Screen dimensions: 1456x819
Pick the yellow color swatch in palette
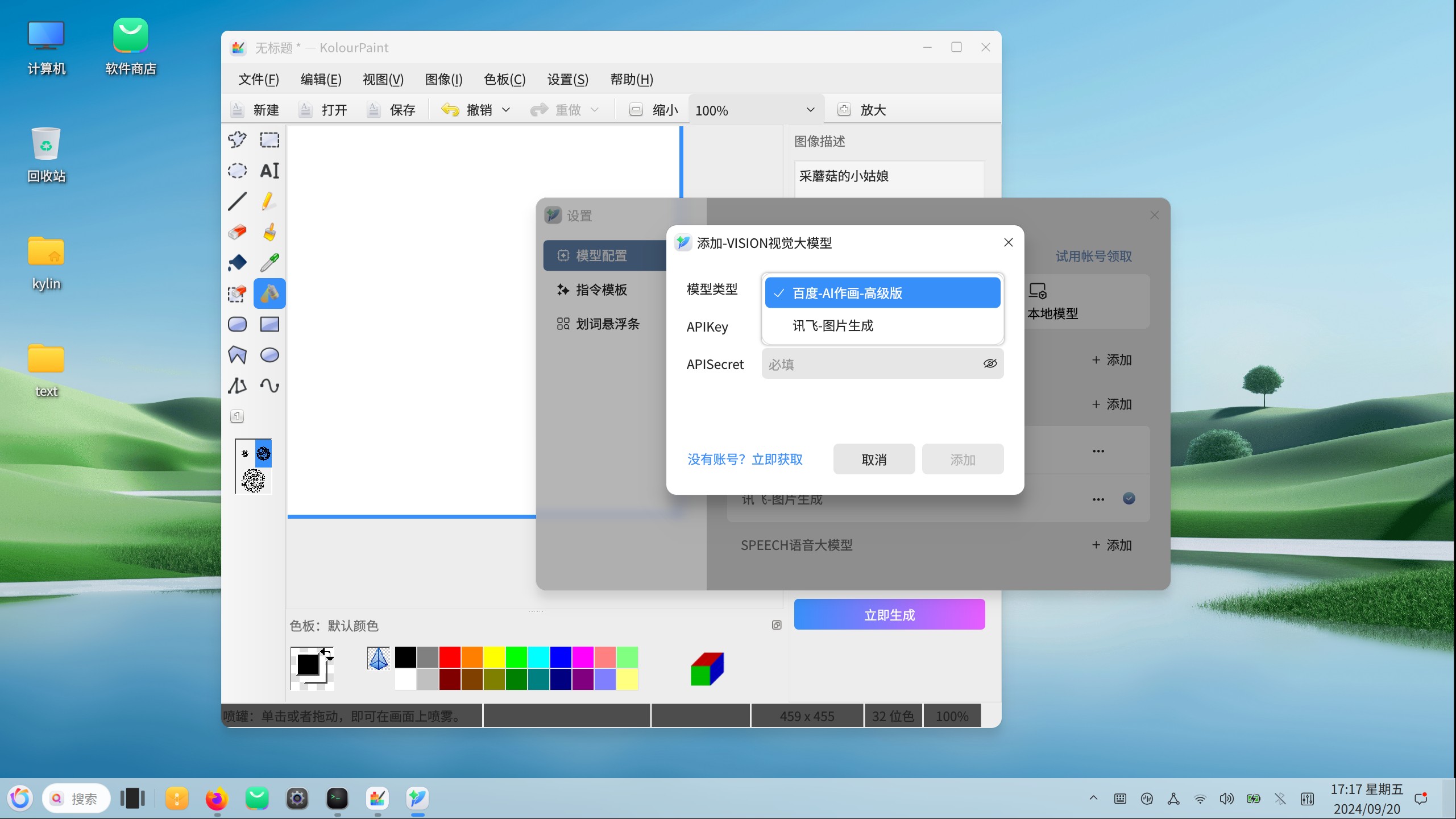pos(494,657)
